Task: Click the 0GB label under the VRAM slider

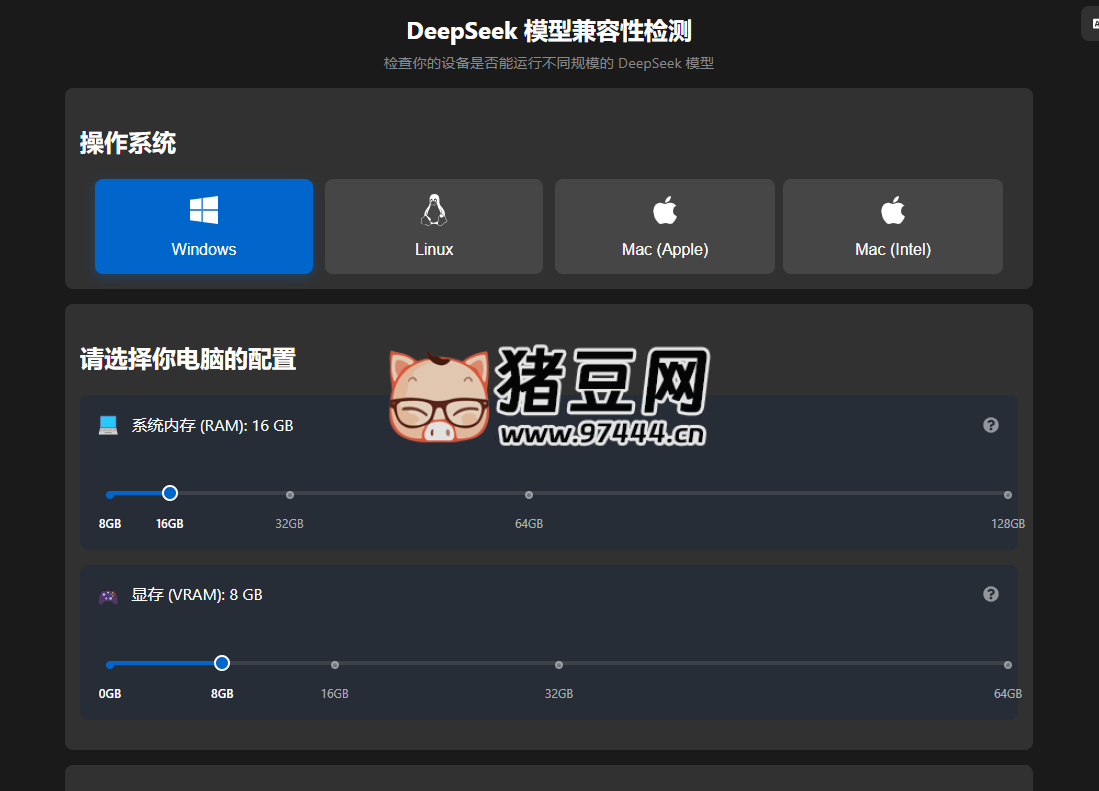Action: coord(110,692)
